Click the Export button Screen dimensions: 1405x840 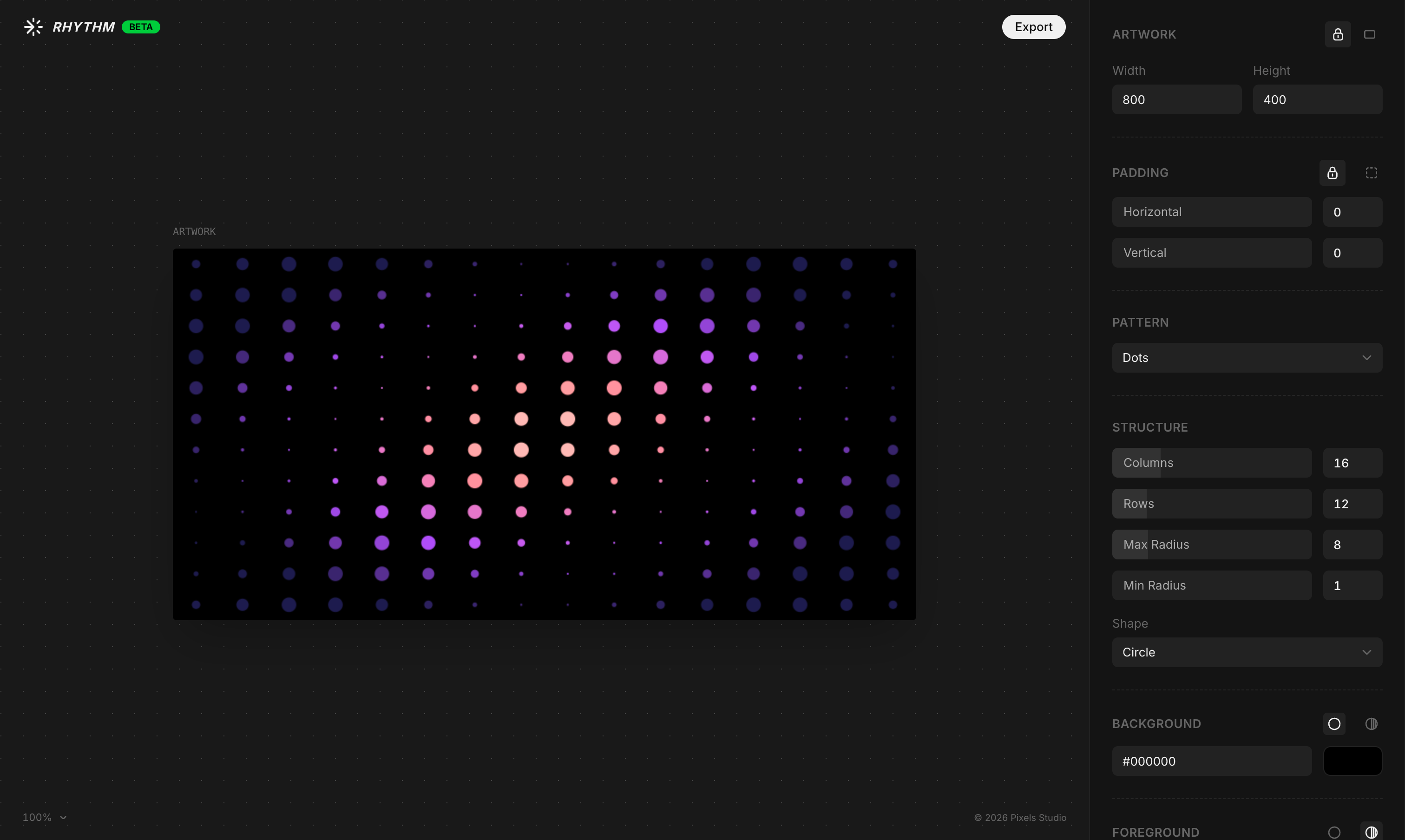(x=1033, y=26)
